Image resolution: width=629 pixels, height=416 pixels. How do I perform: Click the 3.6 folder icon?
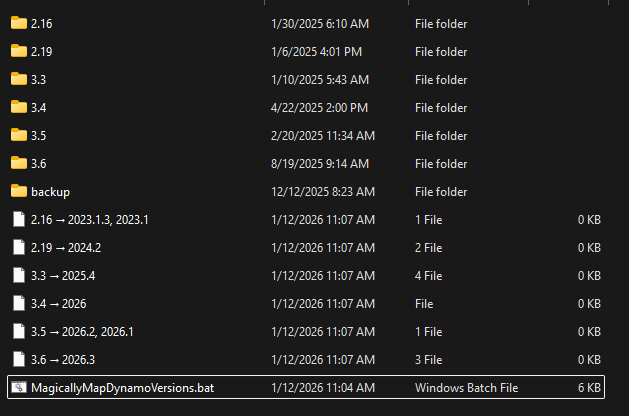[x=18, y=163]
